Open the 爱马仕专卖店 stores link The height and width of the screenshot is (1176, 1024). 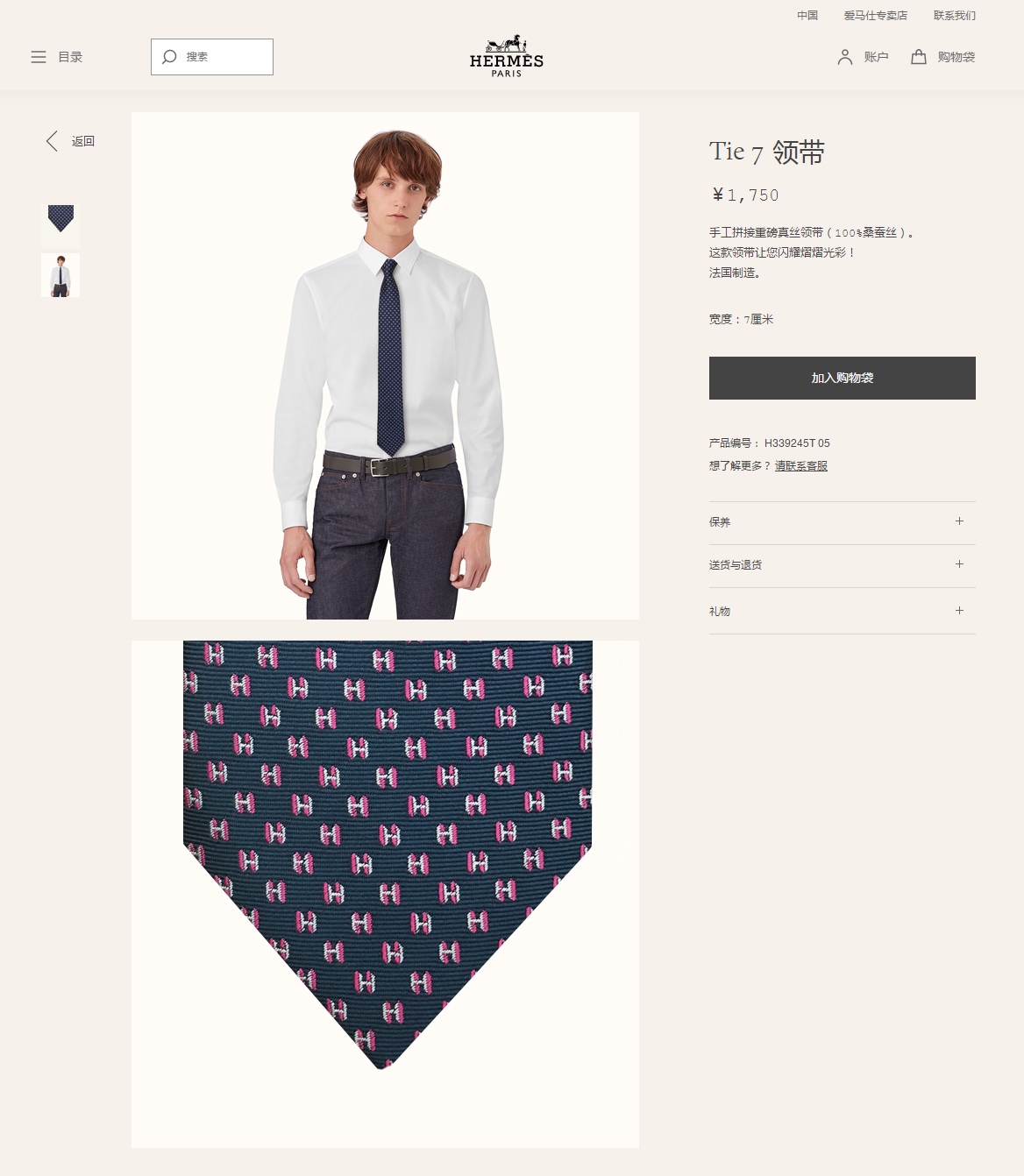coord(876,16)
